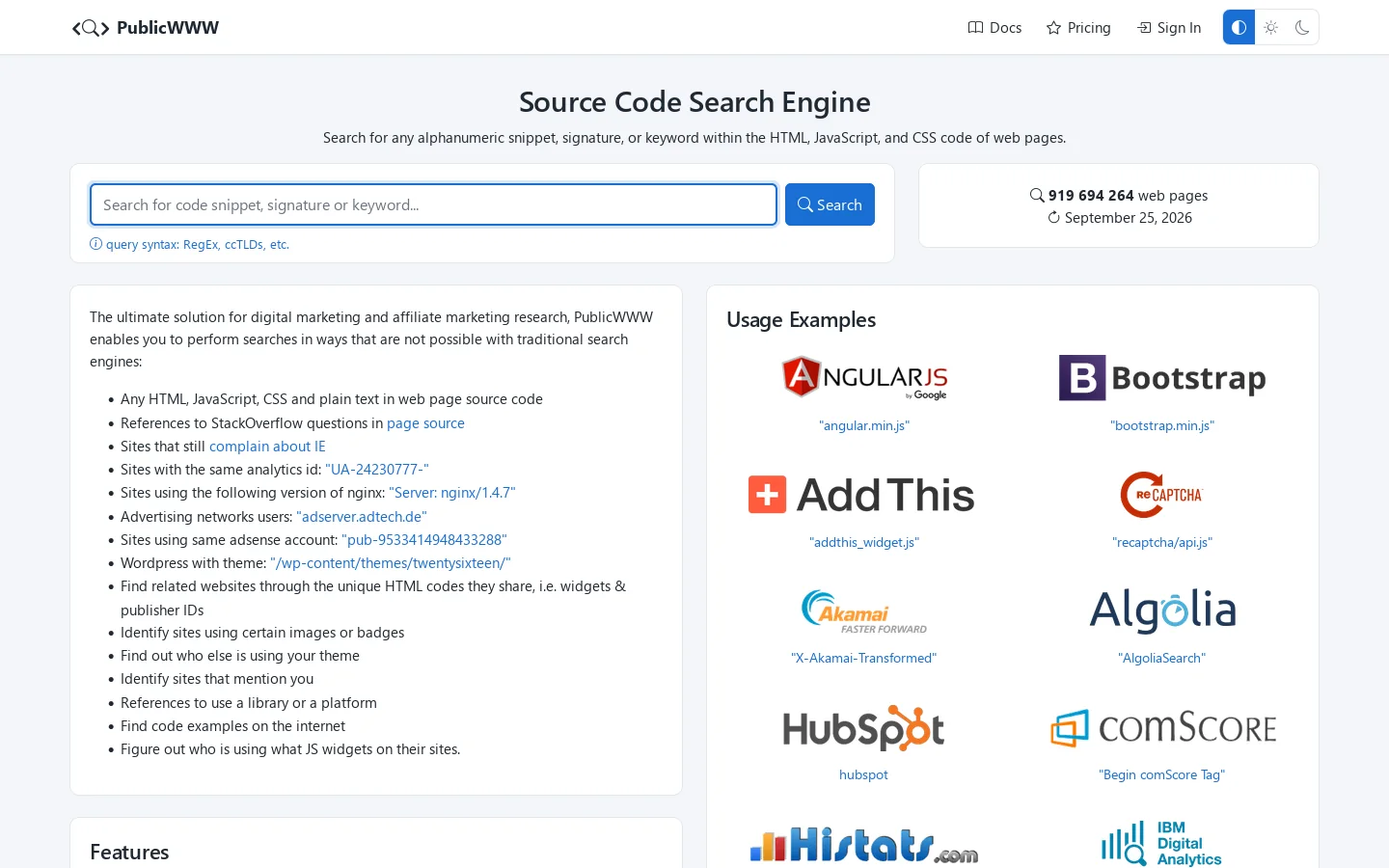Go to Sign In
The image size is (1389, 868).
click(1169, 28)
